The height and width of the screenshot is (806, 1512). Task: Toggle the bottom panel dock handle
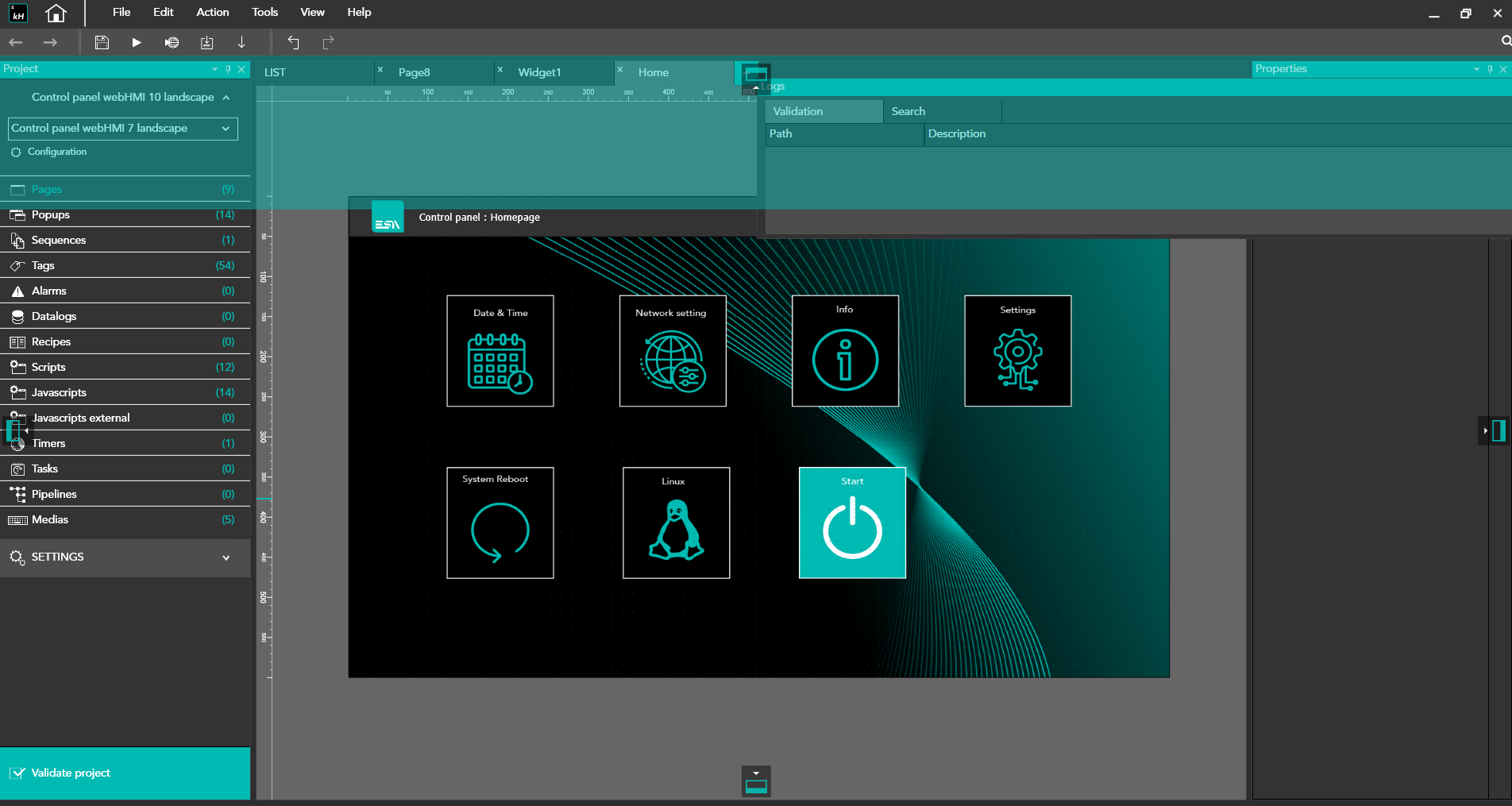tap(756, 782)
